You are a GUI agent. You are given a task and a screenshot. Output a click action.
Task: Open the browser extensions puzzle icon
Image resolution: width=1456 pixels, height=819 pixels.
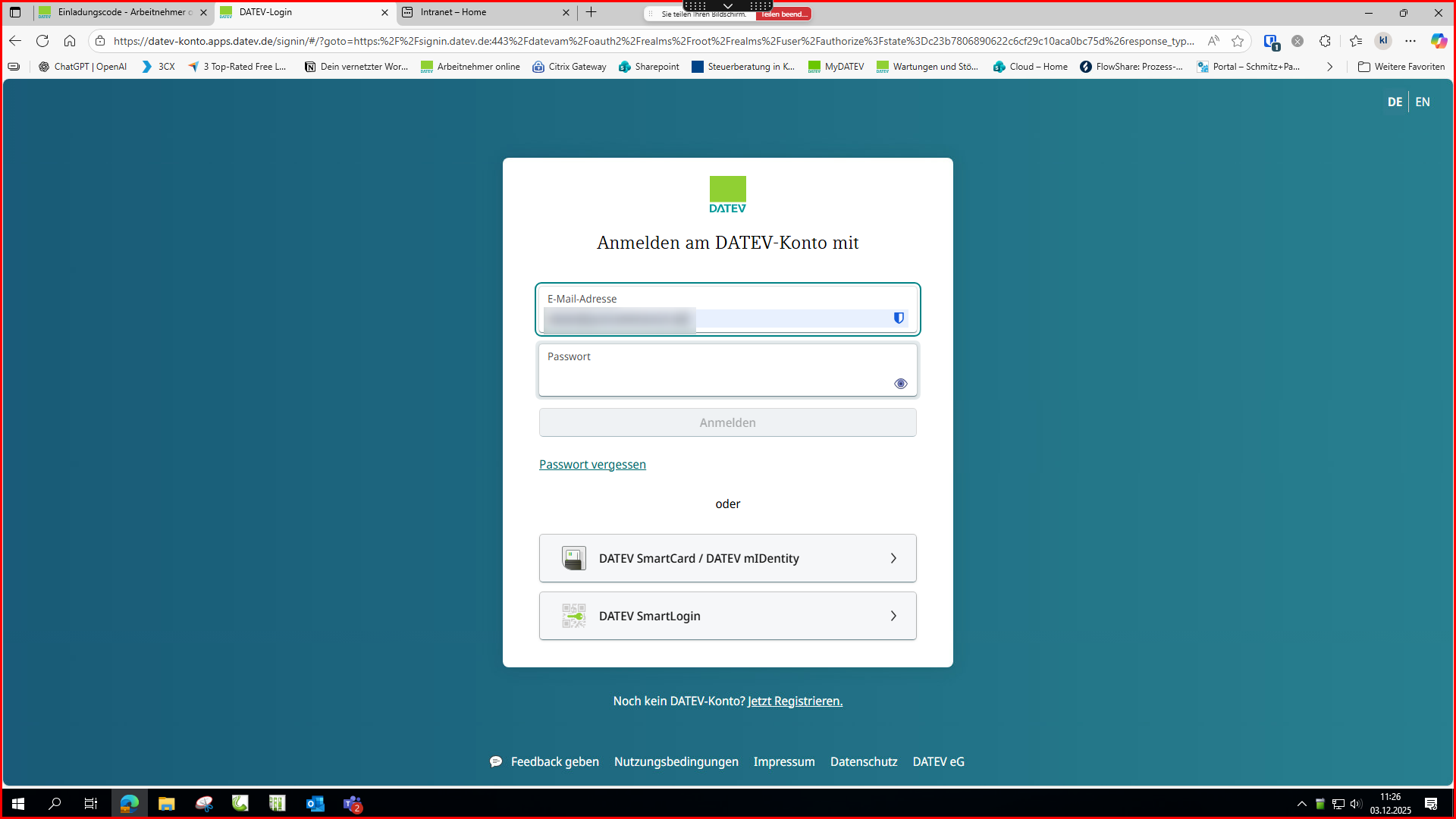1325,41
